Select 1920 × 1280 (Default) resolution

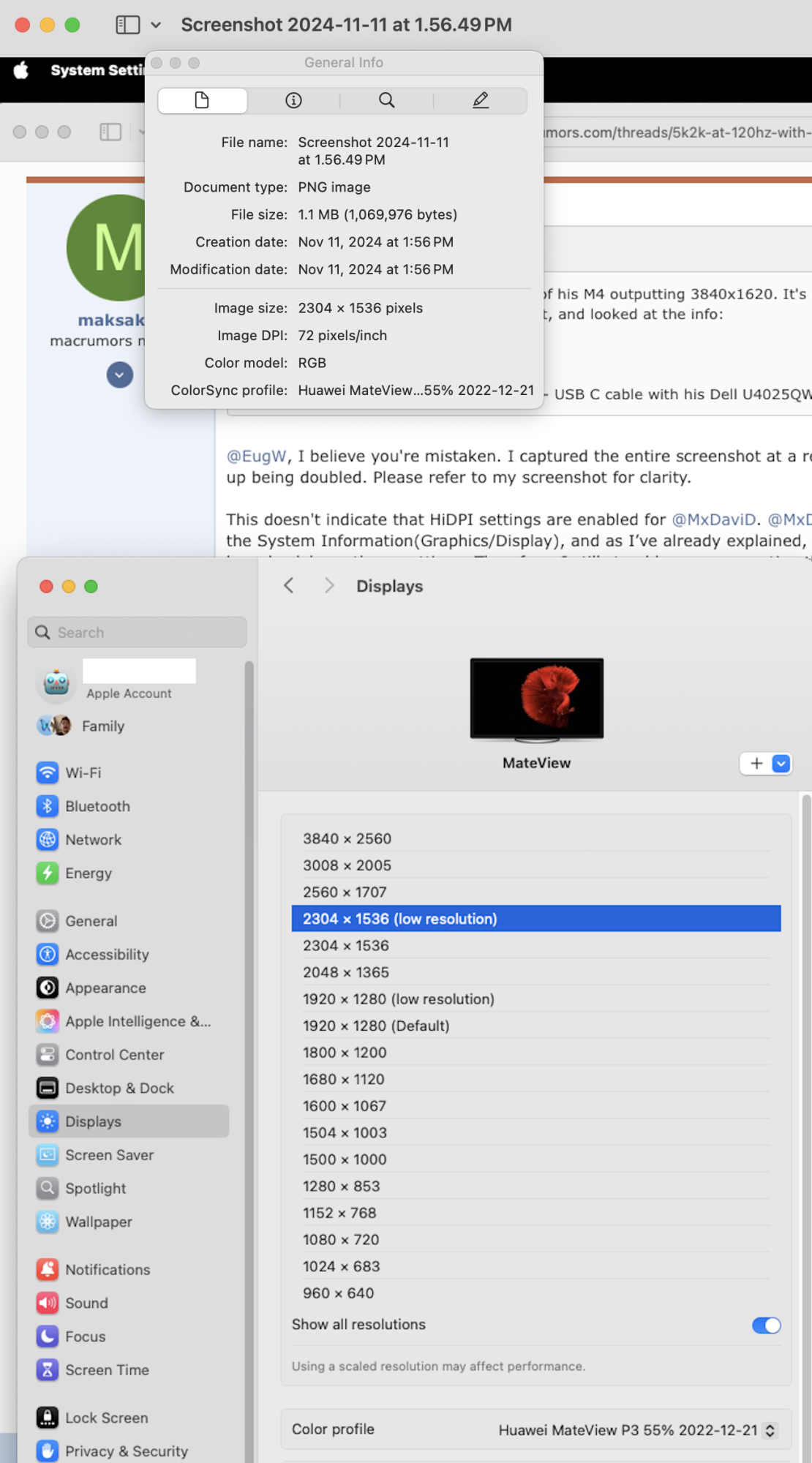[536, 1027]
